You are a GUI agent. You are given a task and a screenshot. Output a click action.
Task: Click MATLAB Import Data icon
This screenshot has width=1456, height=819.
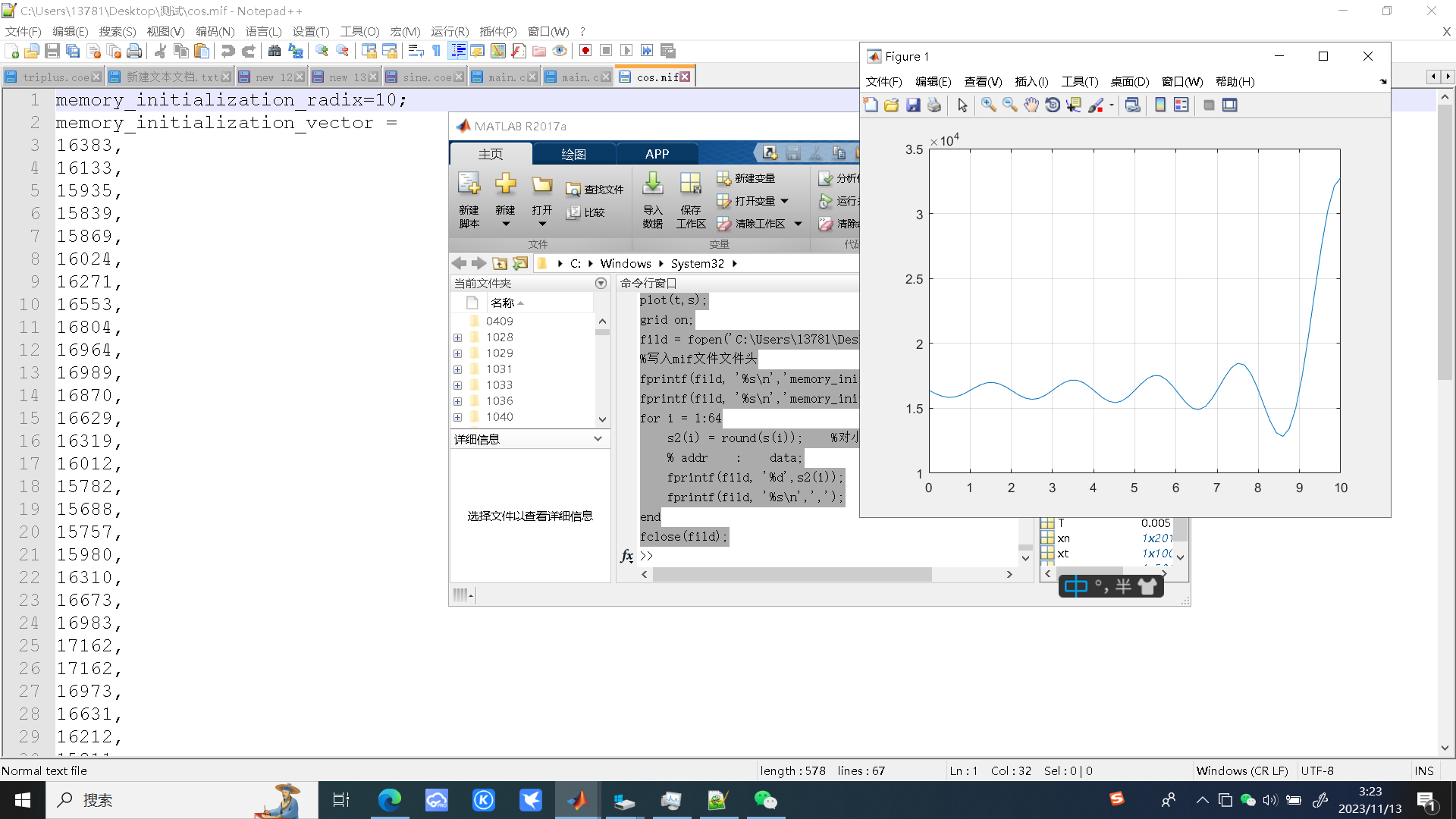pyautogui.click(x=652, y=199)
